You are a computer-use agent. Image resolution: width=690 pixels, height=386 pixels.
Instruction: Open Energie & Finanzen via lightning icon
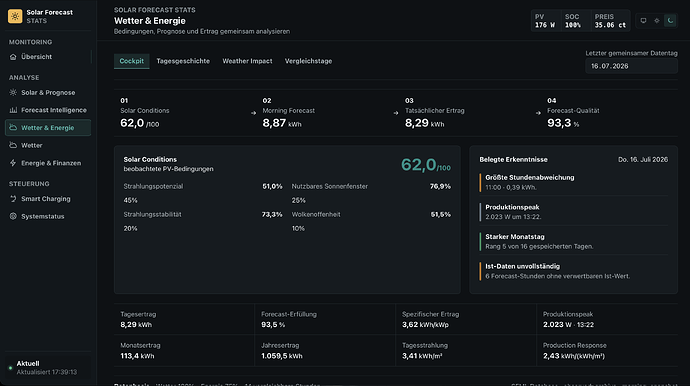click(13, 163)
